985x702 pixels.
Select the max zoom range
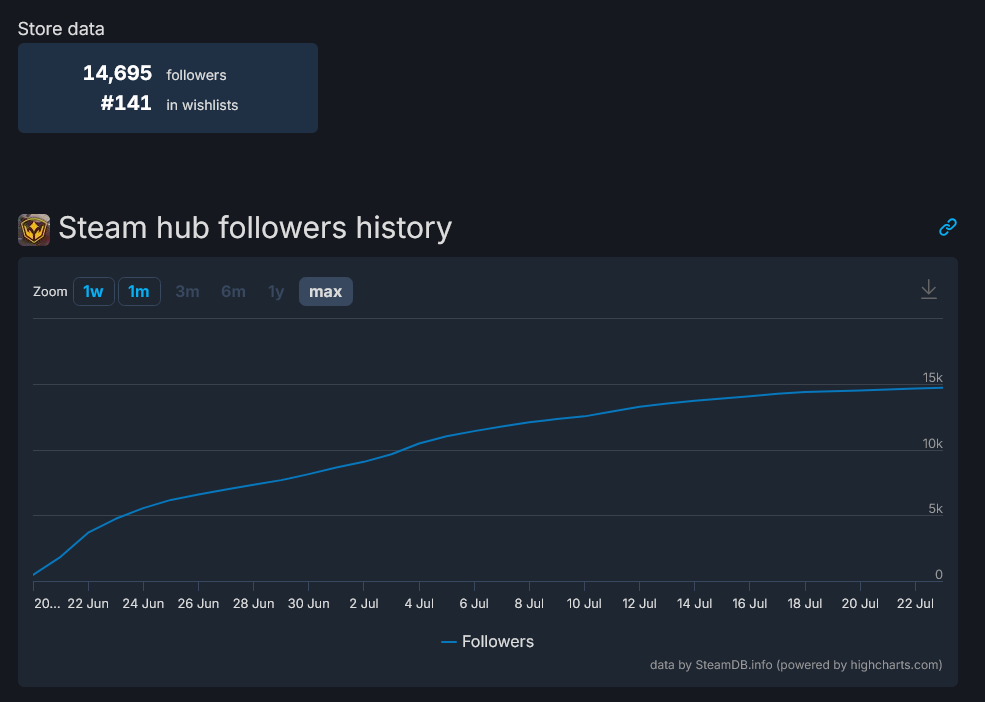(x=325, y=292)
